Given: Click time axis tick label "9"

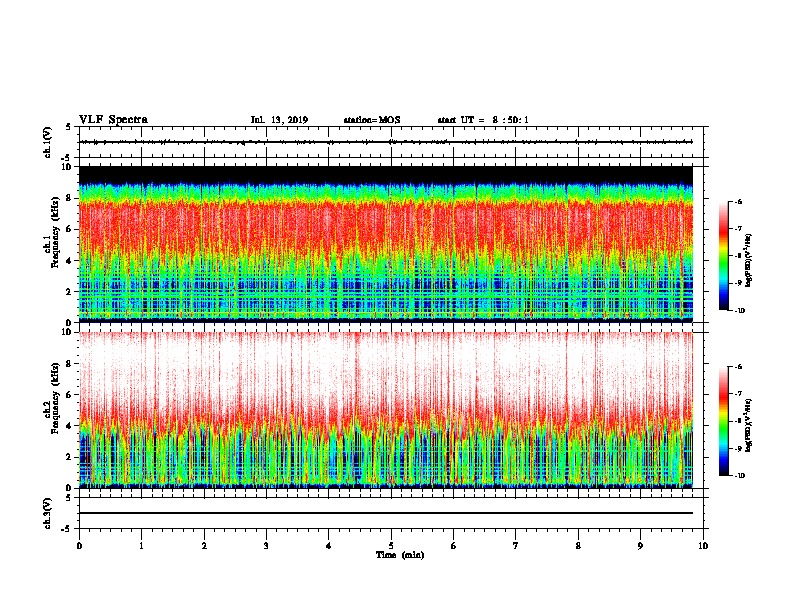Looking at the screenshot, I should [640, 546].
